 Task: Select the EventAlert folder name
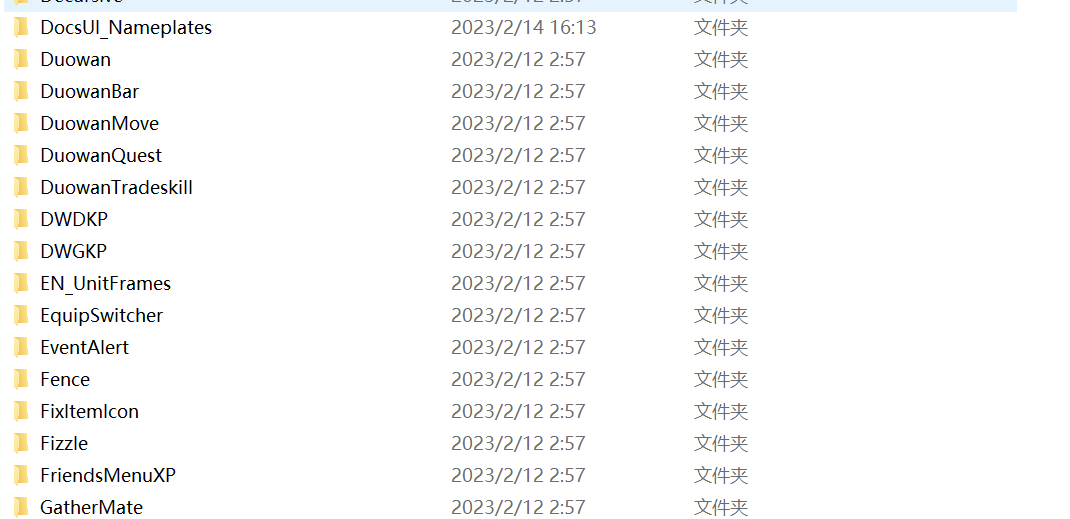85,347
